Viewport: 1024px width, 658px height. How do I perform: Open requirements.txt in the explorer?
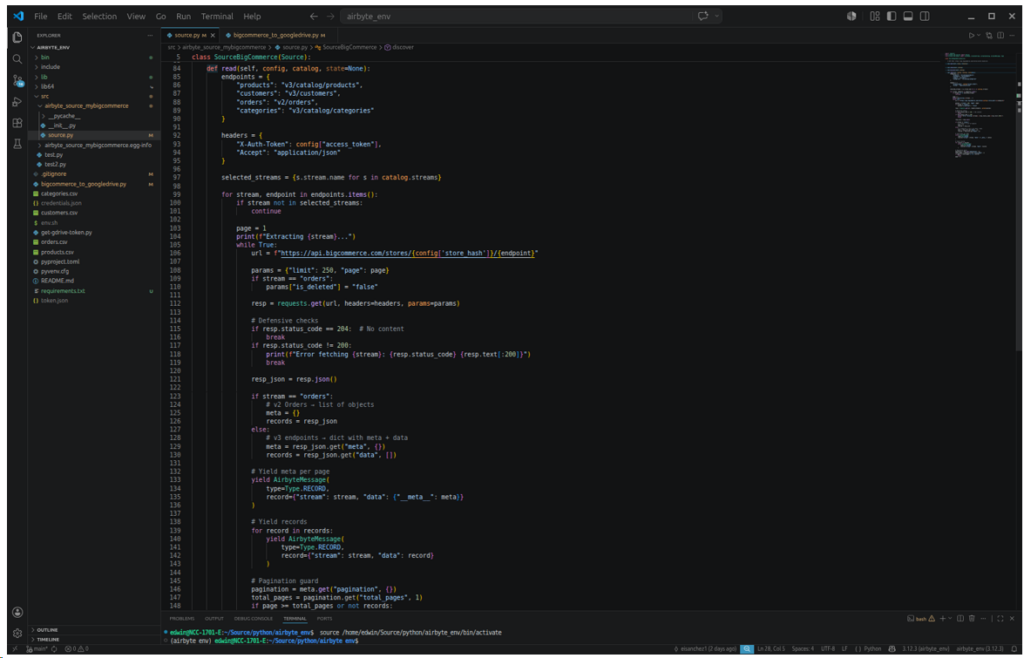[x=94, y=290]
